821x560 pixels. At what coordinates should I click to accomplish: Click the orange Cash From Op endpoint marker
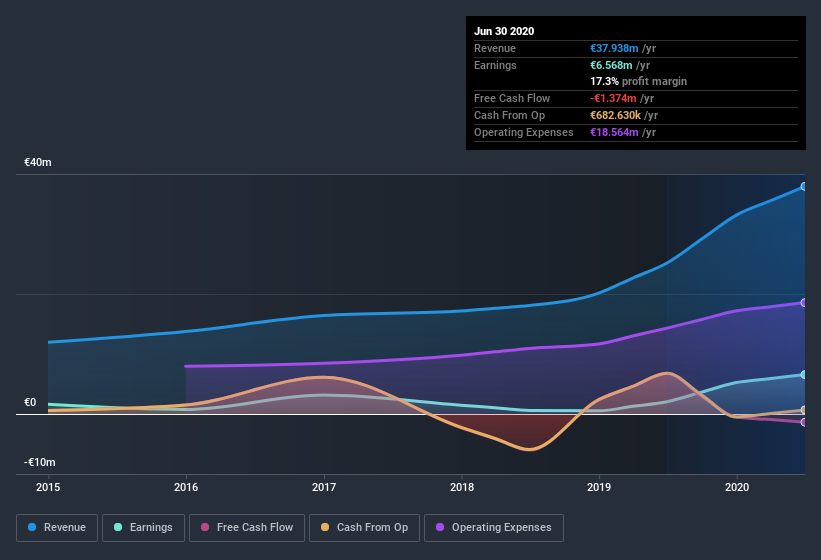coord(804,410)
